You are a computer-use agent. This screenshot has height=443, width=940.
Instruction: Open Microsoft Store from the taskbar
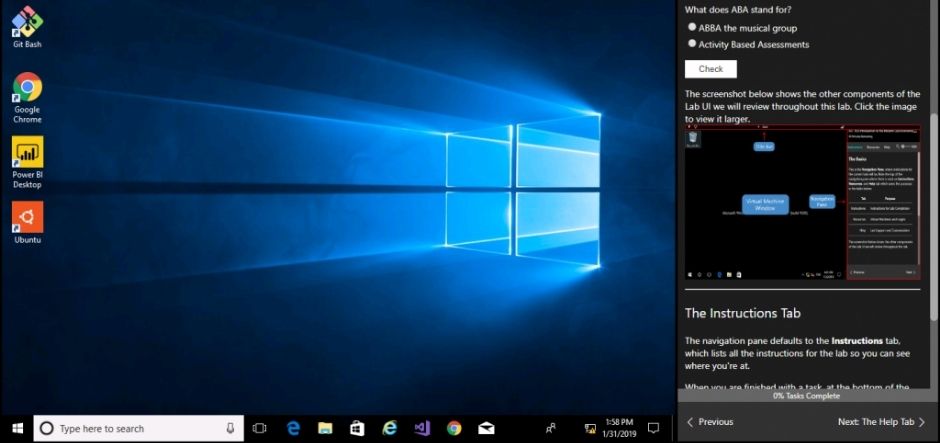(357, 428)
